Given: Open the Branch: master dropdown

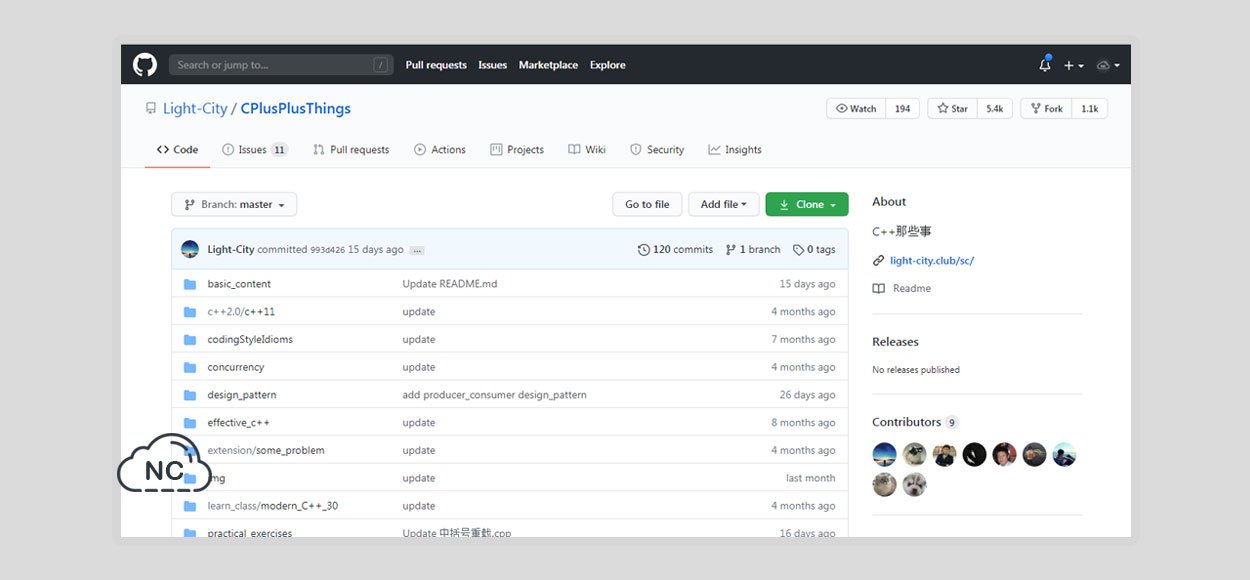Looking at the screenshot, I should 234,204.
